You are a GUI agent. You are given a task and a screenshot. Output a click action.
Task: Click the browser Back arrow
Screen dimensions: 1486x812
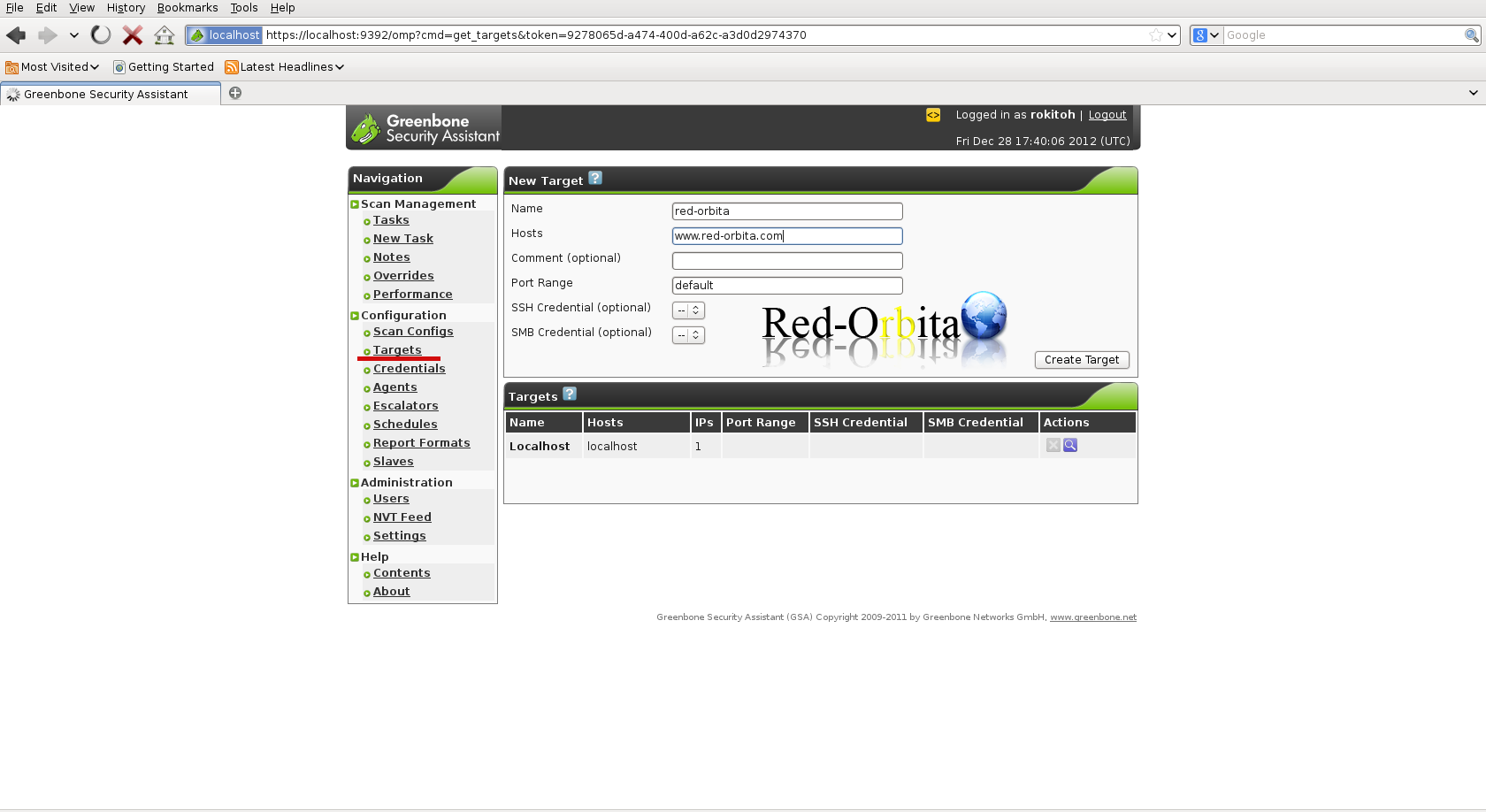point(16,35)
